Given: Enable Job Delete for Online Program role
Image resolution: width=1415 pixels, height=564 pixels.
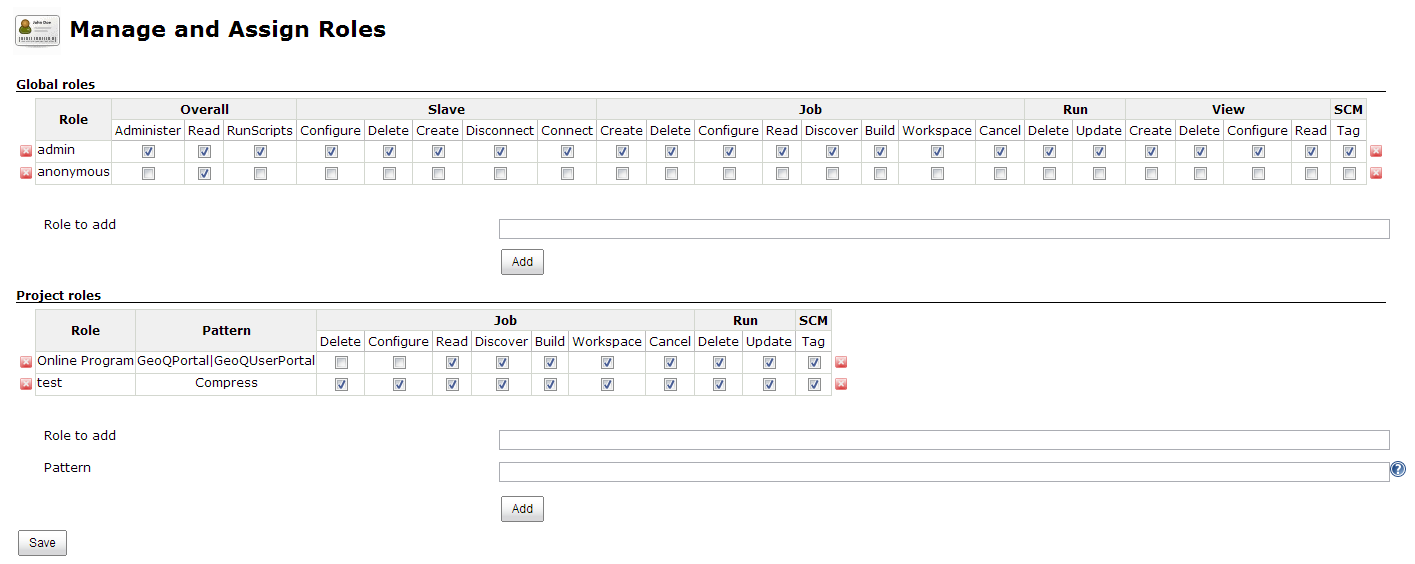Looking at the screenshot, I should coord(341,362).
